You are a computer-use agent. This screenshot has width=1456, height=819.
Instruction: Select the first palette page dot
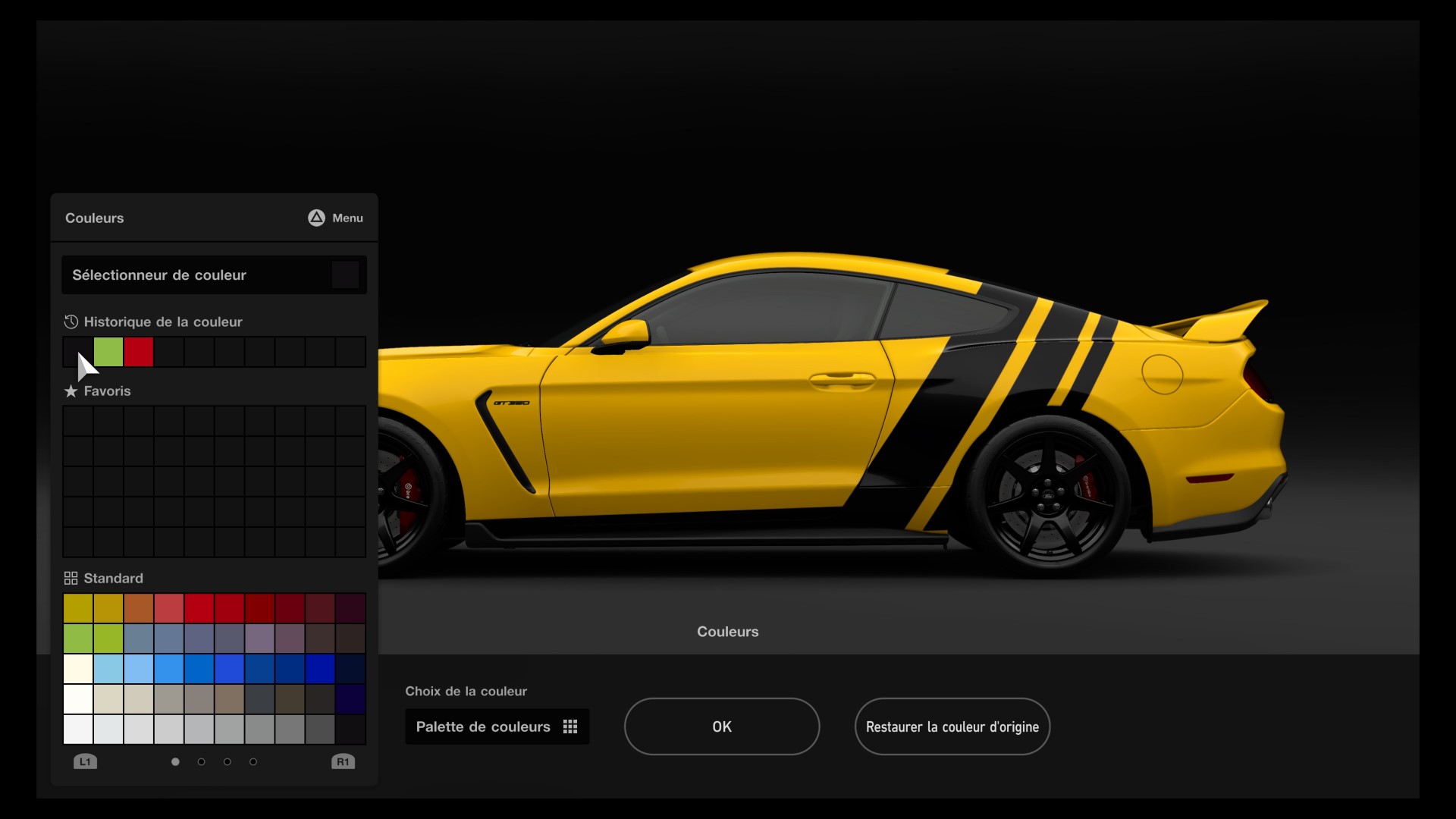click(x=175, y=761)
